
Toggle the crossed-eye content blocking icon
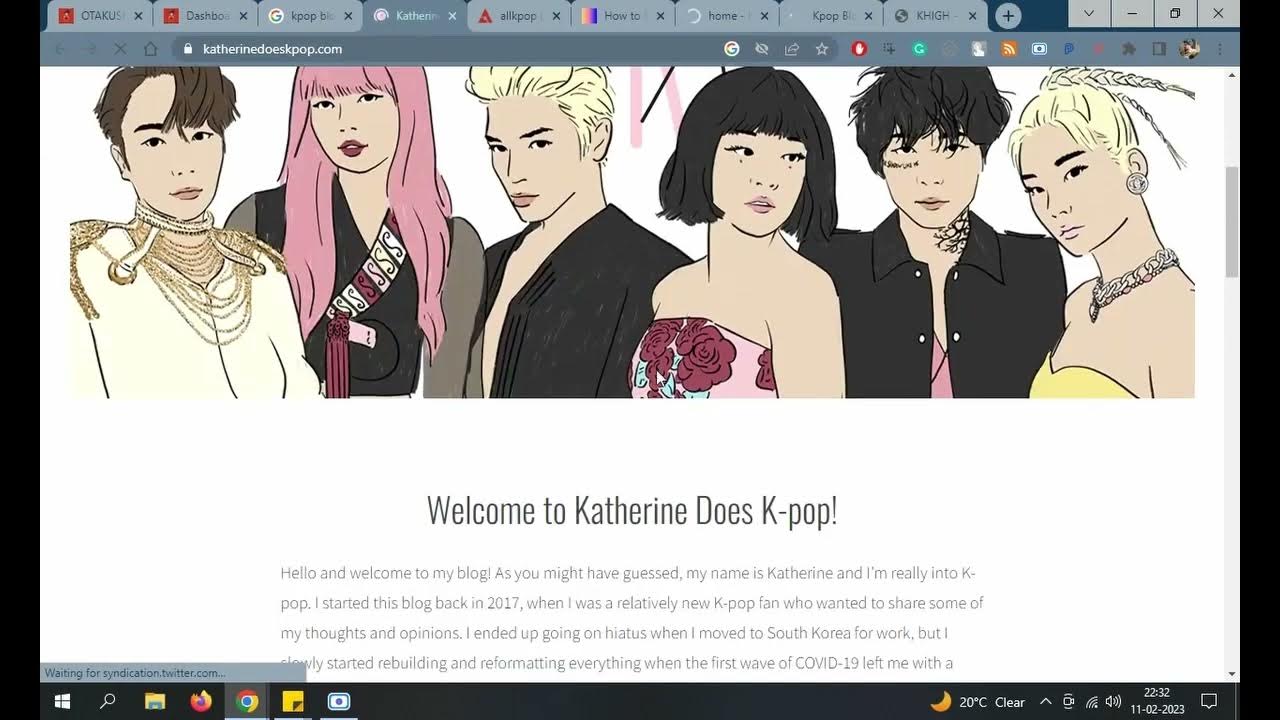(x=760, y=48)
